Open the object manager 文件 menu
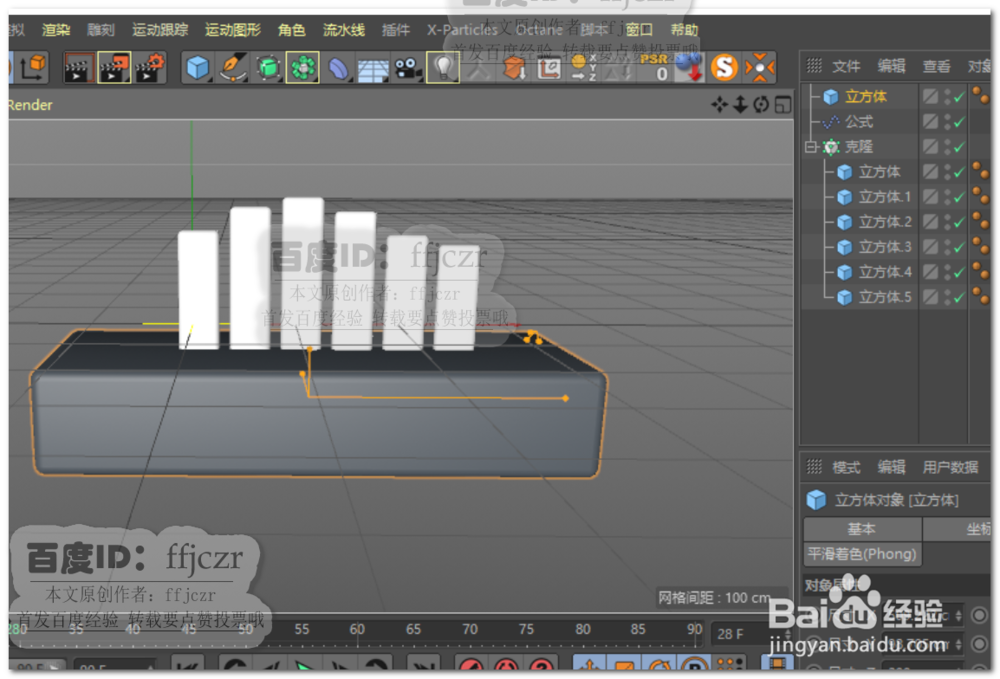 (x=846, y=66)
